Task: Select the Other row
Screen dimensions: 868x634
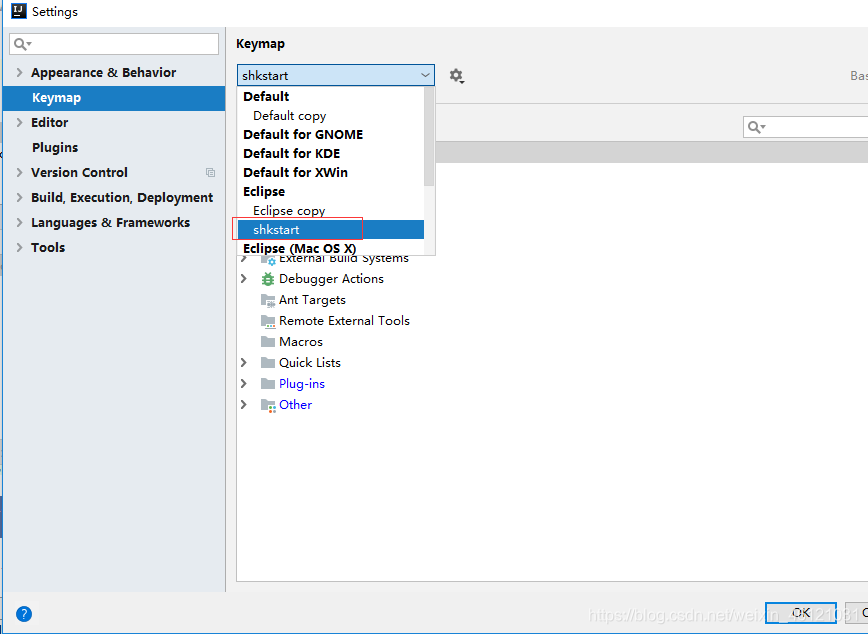Action: tap(295, 405)
